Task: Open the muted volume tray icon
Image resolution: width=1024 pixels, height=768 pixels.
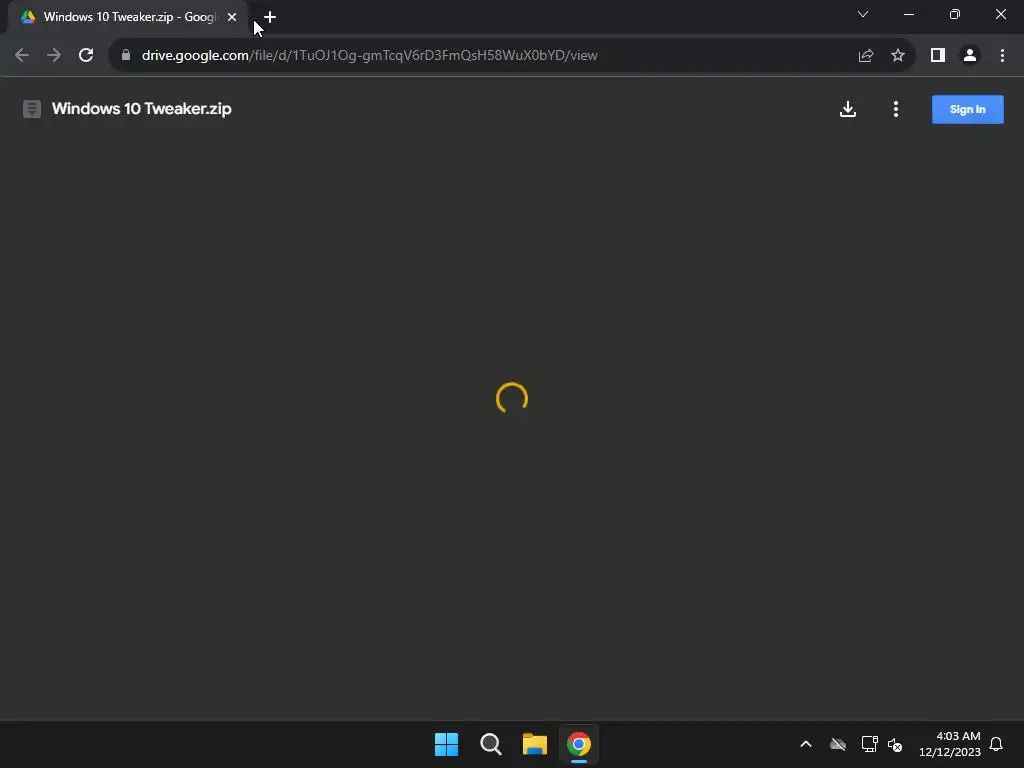Action: click(895, 744)
